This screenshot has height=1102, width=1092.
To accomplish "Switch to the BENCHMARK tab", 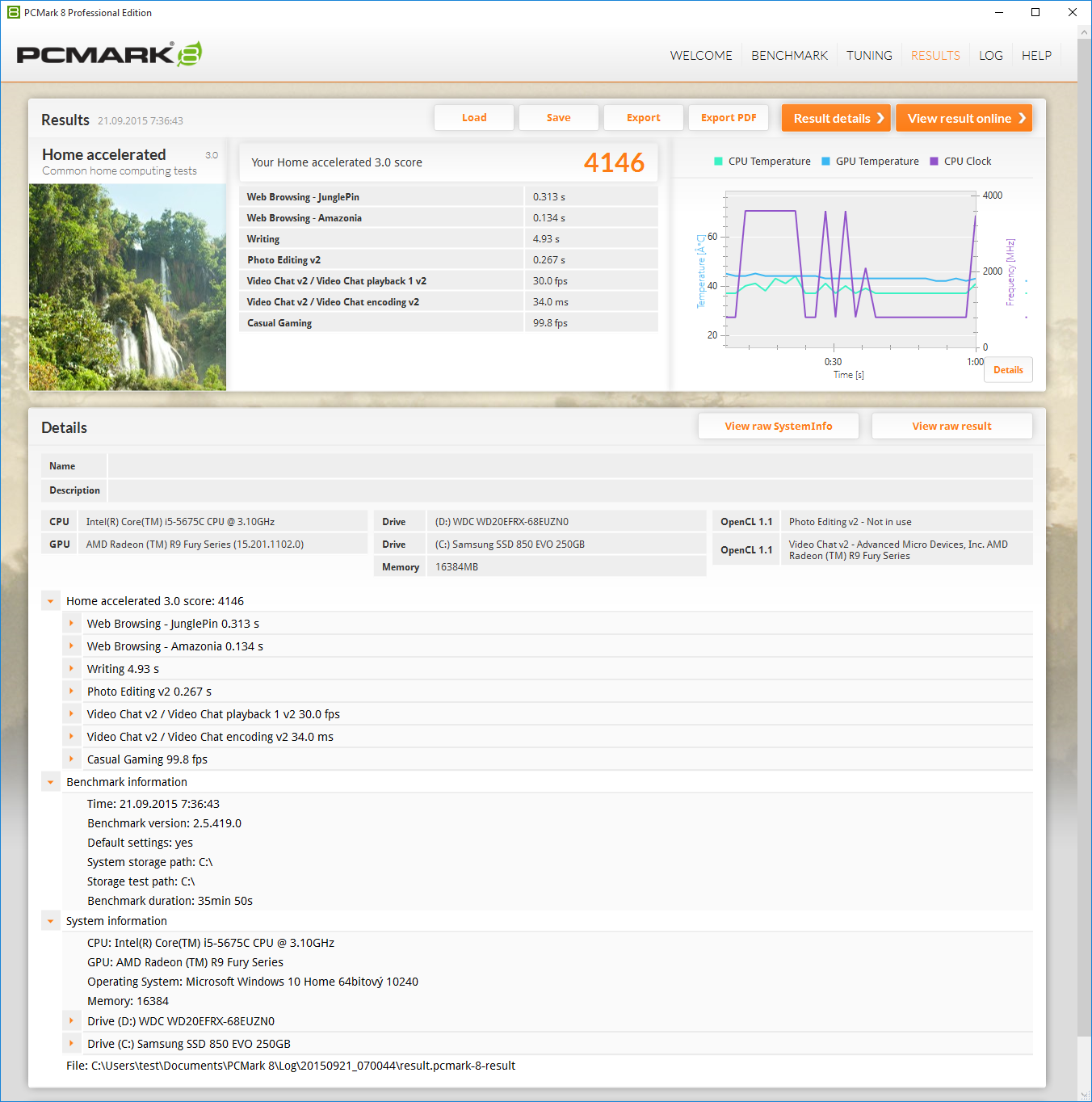I will pos(789,55).
